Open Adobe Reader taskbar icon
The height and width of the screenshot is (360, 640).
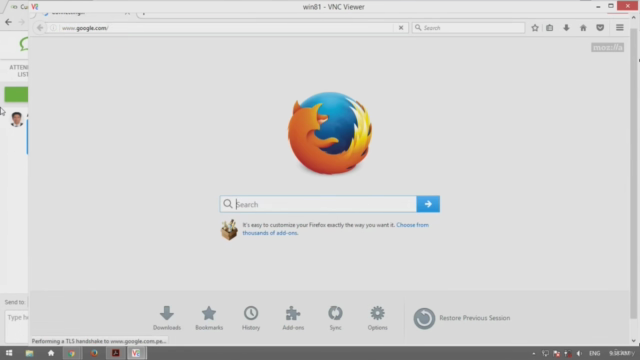116,353
